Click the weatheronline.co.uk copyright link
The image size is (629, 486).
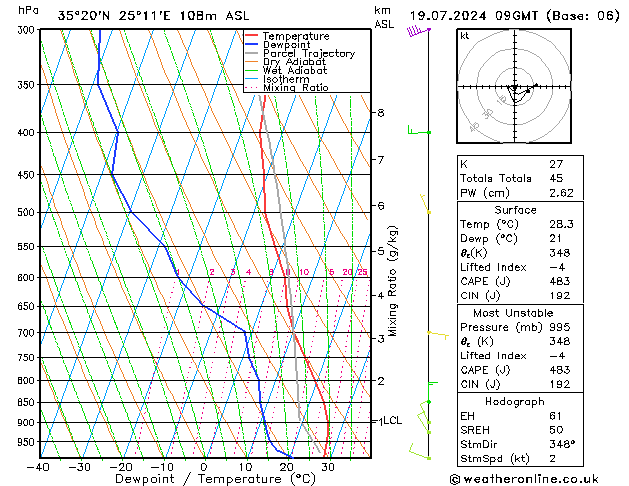524,479
